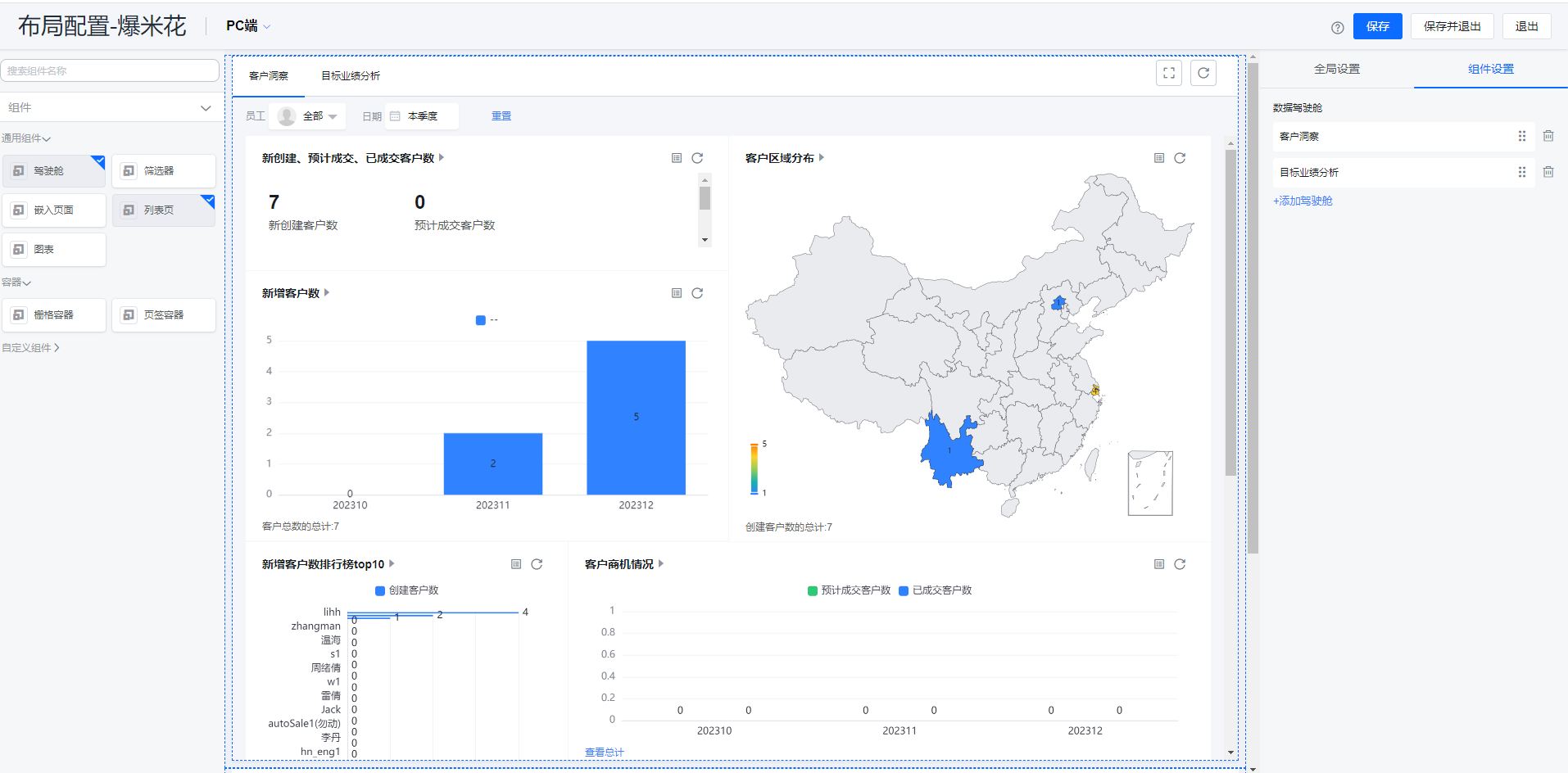Select the 栅格容器 container

coord(54,315)
